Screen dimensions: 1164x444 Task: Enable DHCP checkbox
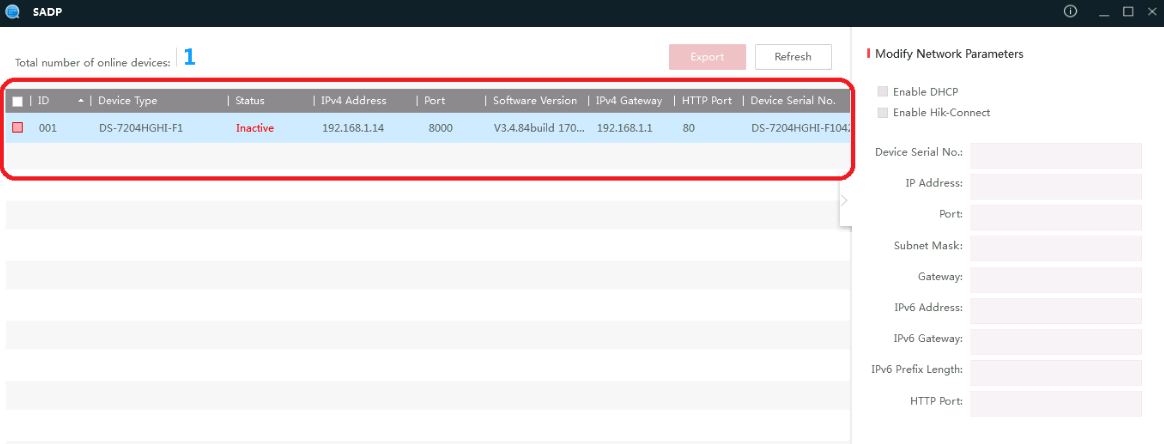click(x=883, y=91)
